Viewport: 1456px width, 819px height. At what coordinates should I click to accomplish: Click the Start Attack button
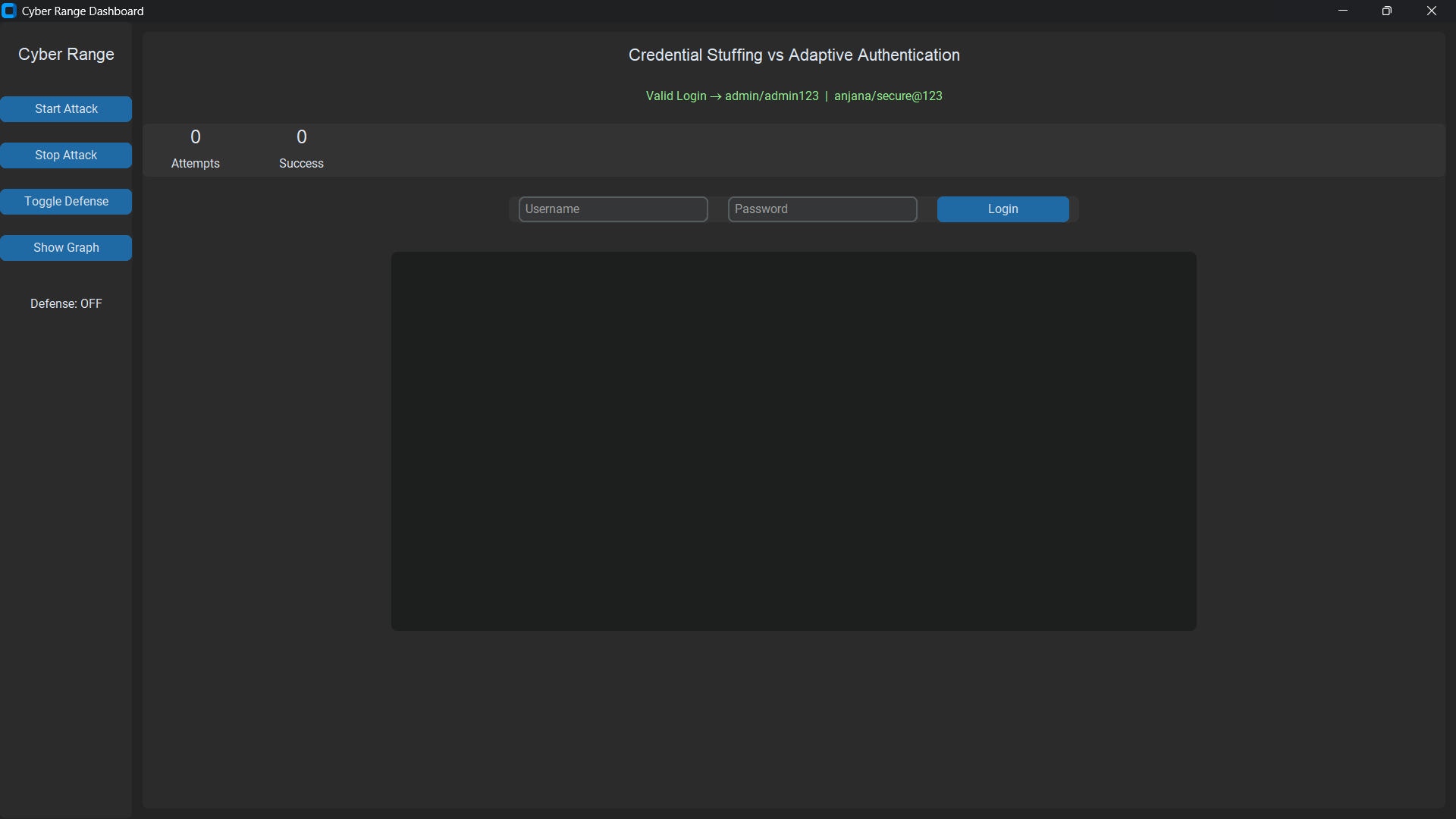(66, 109)
